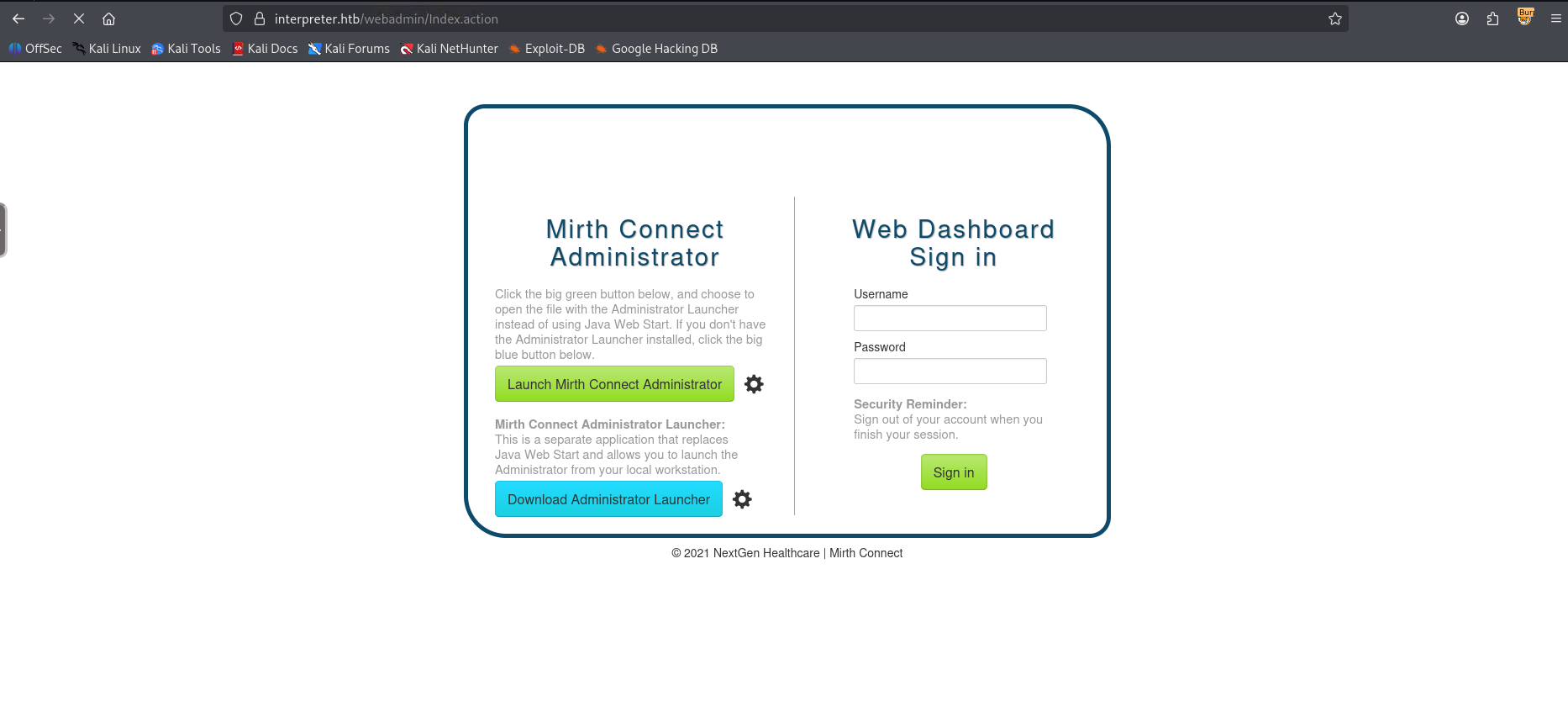Open the Kali Docs bookmark

pos(265,49)
